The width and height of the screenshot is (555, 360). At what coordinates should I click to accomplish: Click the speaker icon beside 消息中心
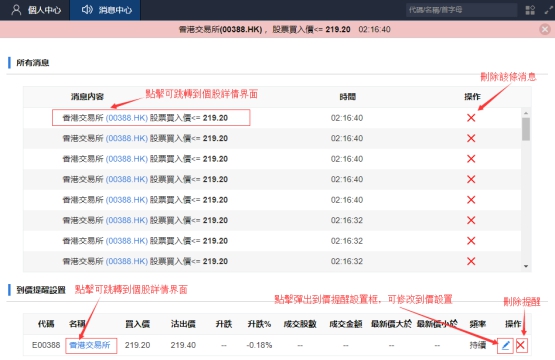pyautogui.click(x=87, y=10)
